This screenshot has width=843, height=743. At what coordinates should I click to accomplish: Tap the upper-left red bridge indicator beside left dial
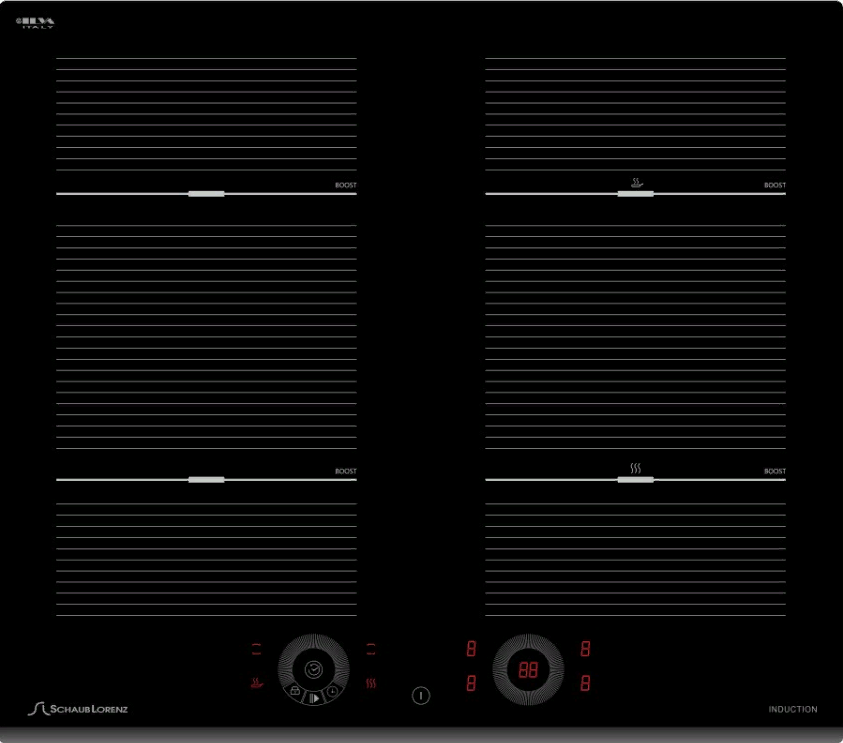pyautogui.click(x=257, y=649)
